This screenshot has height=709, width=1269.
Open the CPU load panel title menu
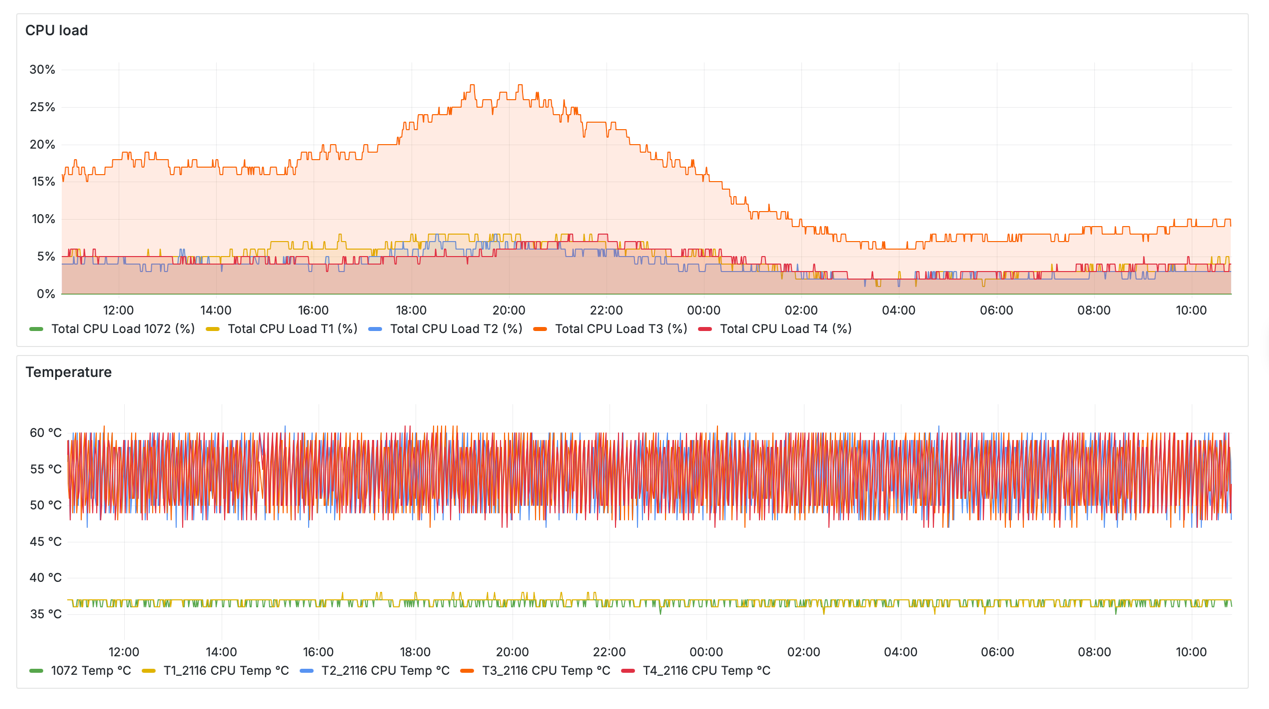[57, 31]
